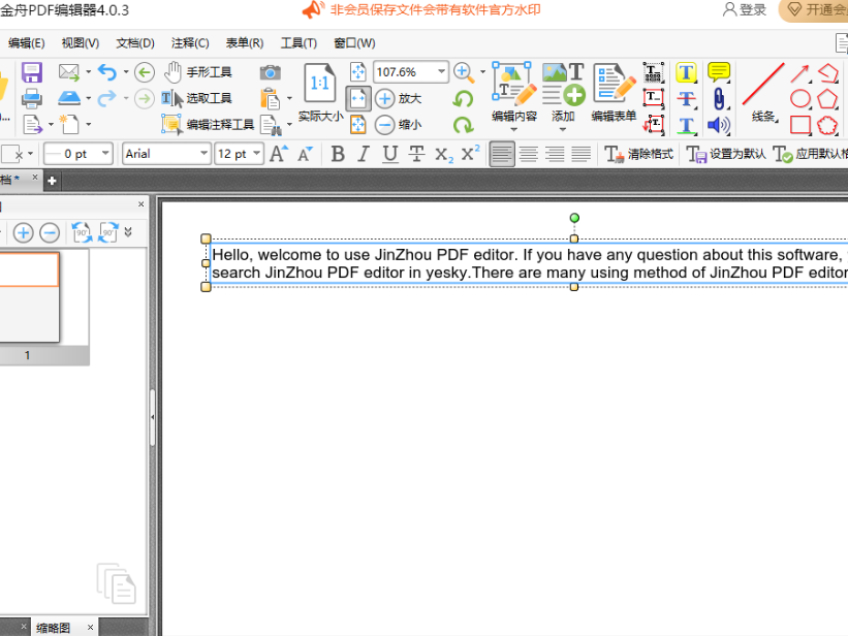Image resolution: width=848 pixels, height=636 pixels.
Task: Click Clear Formatting (清除格式)
Action: [638, 154]
